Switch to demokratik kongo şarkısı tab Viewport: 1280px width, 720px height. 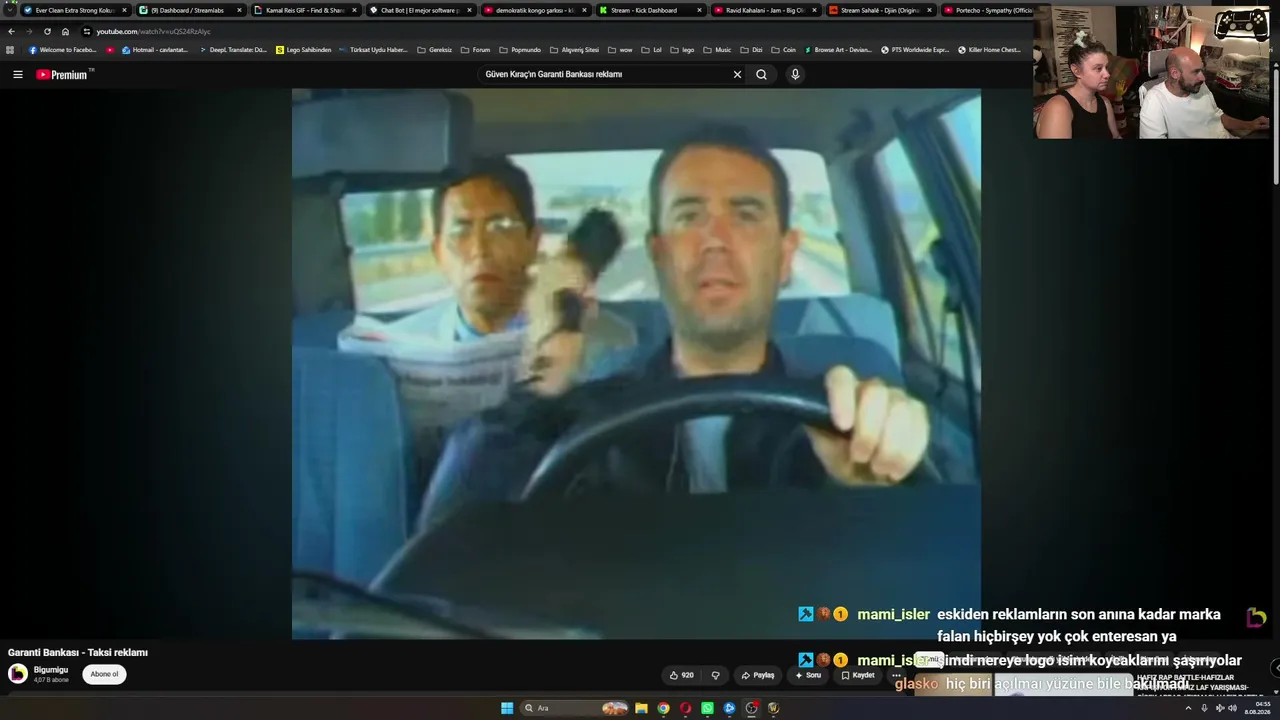coord(535,10)
